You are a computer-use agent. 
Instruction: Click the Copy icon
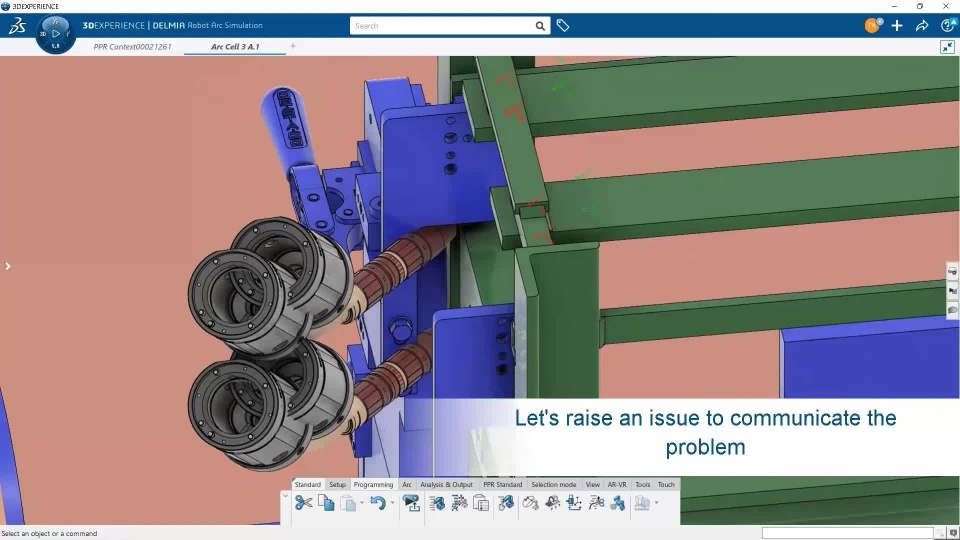(326, 503)
